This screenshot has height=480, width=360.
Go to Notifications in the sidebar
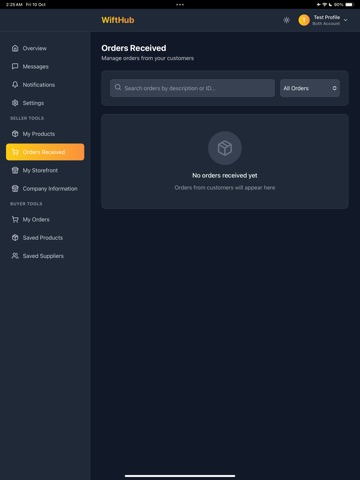tap(45, 85)
